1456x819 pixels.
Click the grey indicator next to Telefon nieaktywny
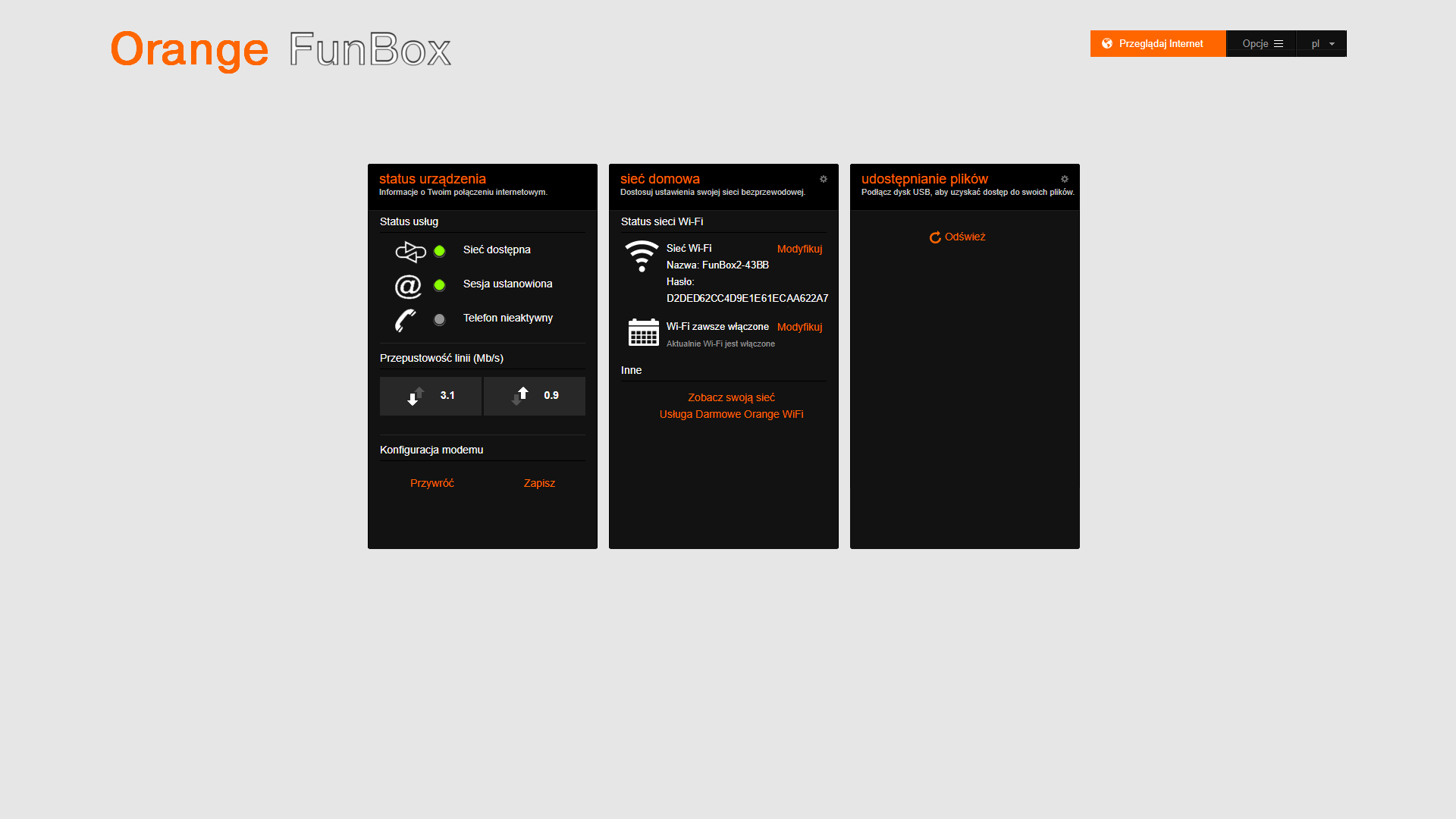pyautogui.click(x=439, y=319)
